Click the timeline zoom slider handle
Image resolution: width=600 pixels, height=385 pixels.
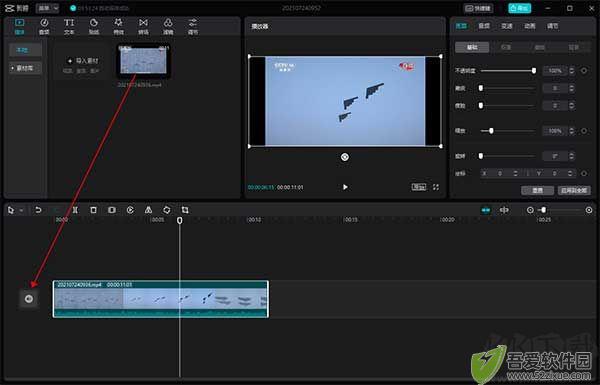[x=543, y=210]
